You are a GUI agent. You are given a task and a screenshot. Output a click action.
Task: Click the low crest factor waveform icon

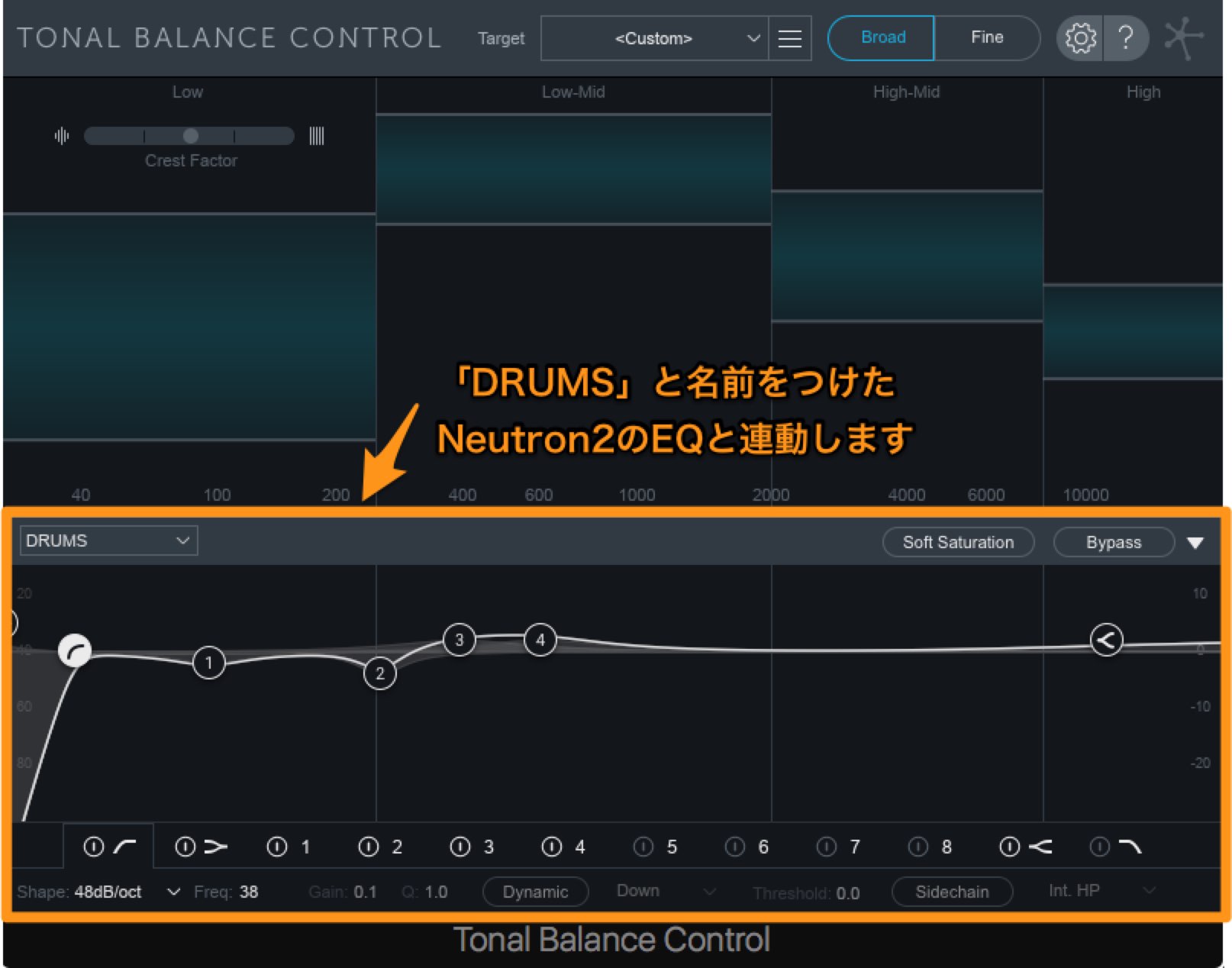(62, 136)
